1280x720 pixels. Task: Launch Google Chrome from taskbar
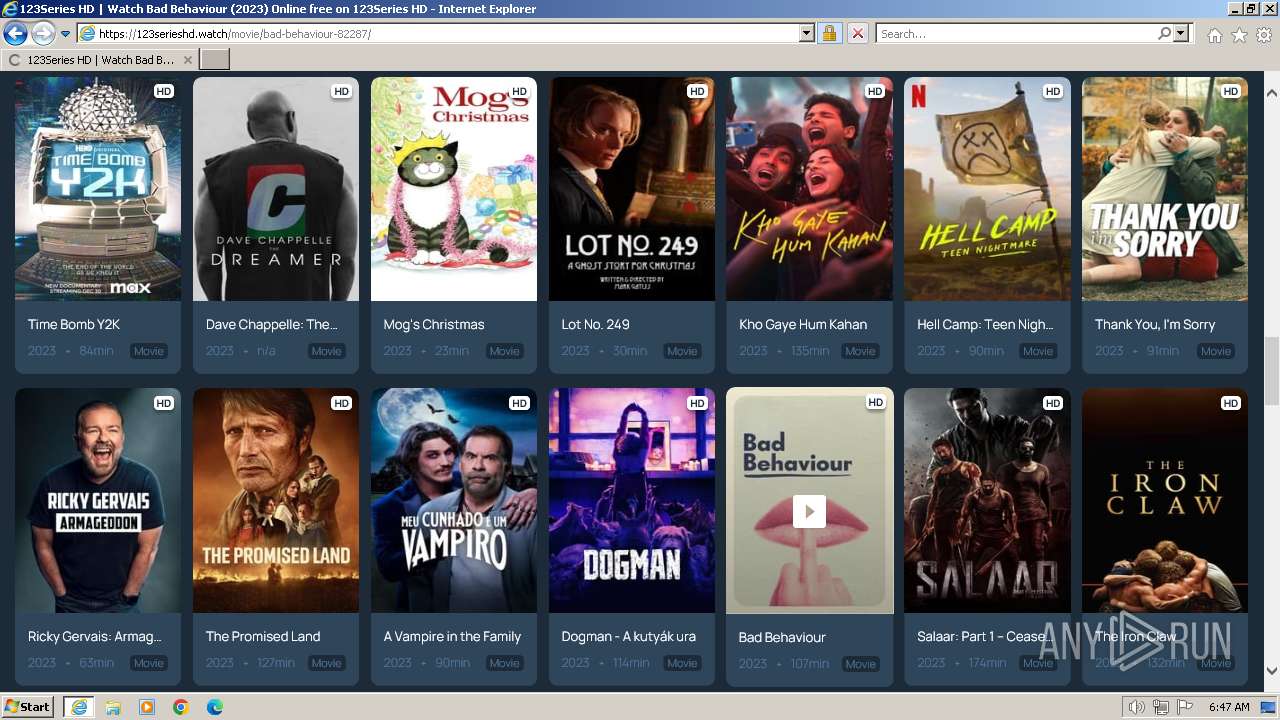tap(181, 707)
